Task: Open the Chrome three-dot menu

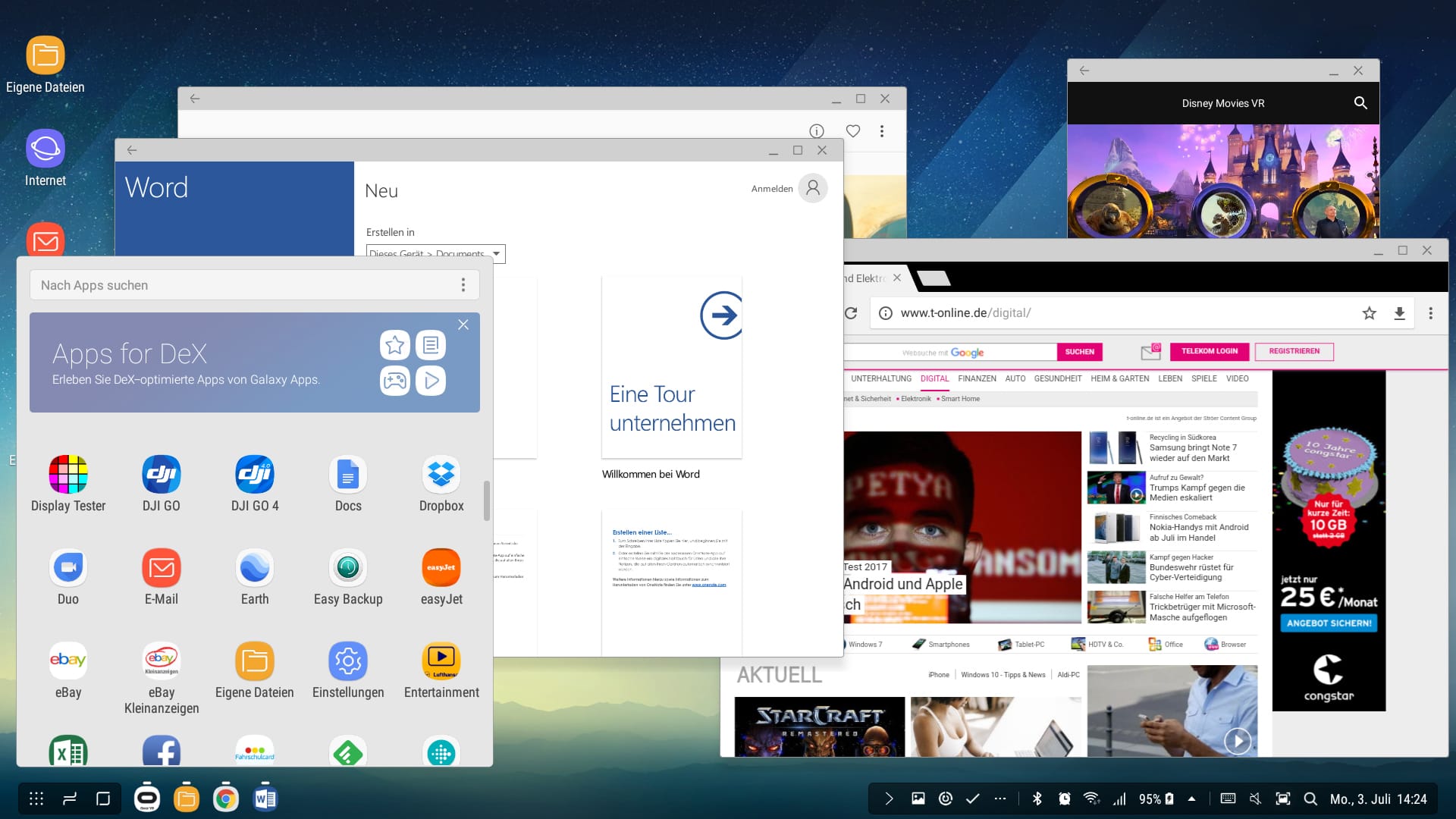Action: (x=1431, y=313)
